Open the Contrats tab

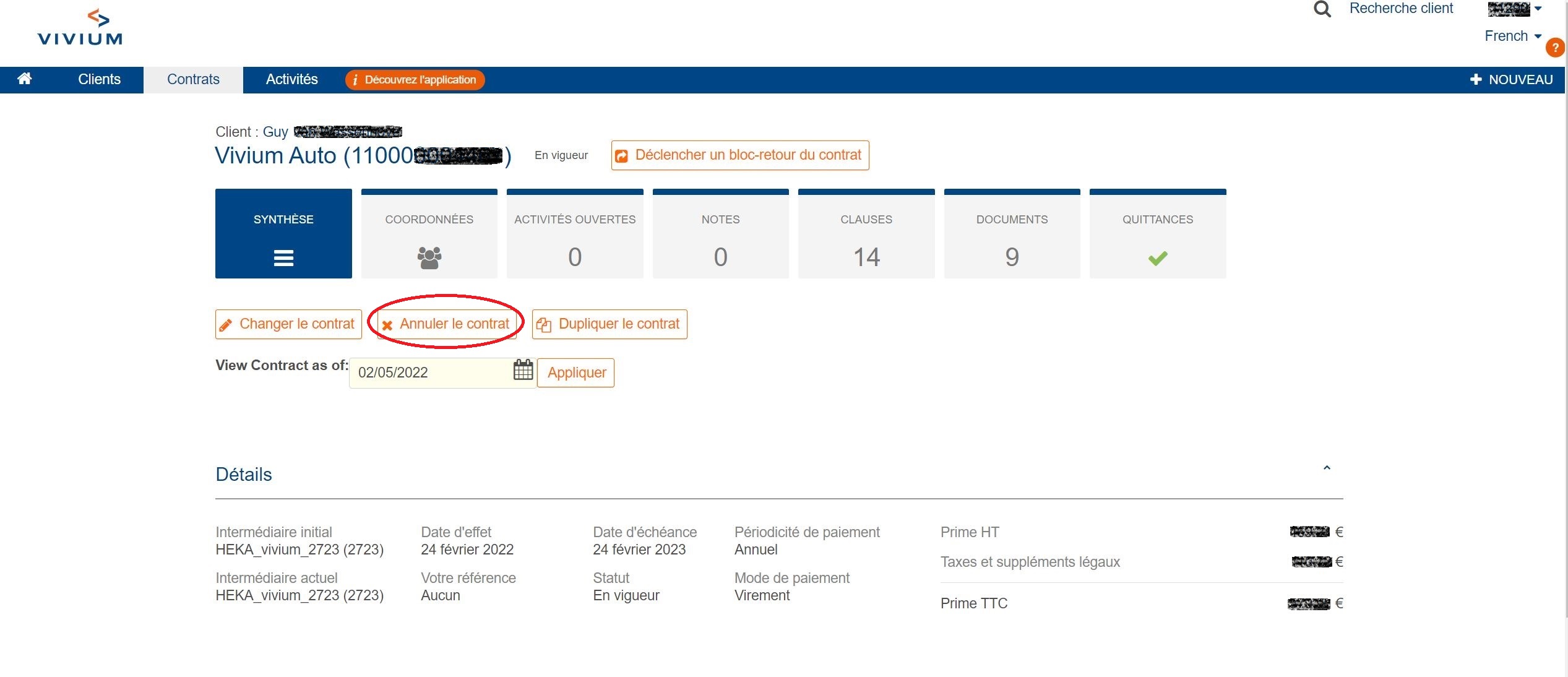point(193,79)
